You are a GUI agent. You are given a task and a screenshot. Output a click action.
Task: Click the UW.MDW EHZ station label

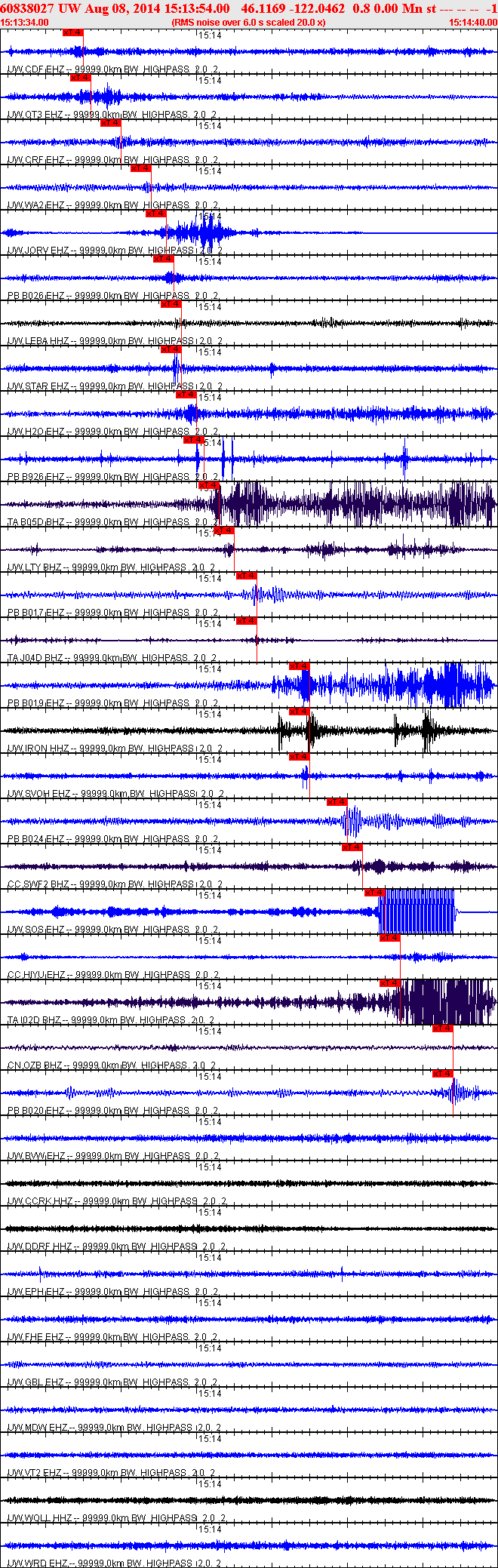pos(38,1428)
